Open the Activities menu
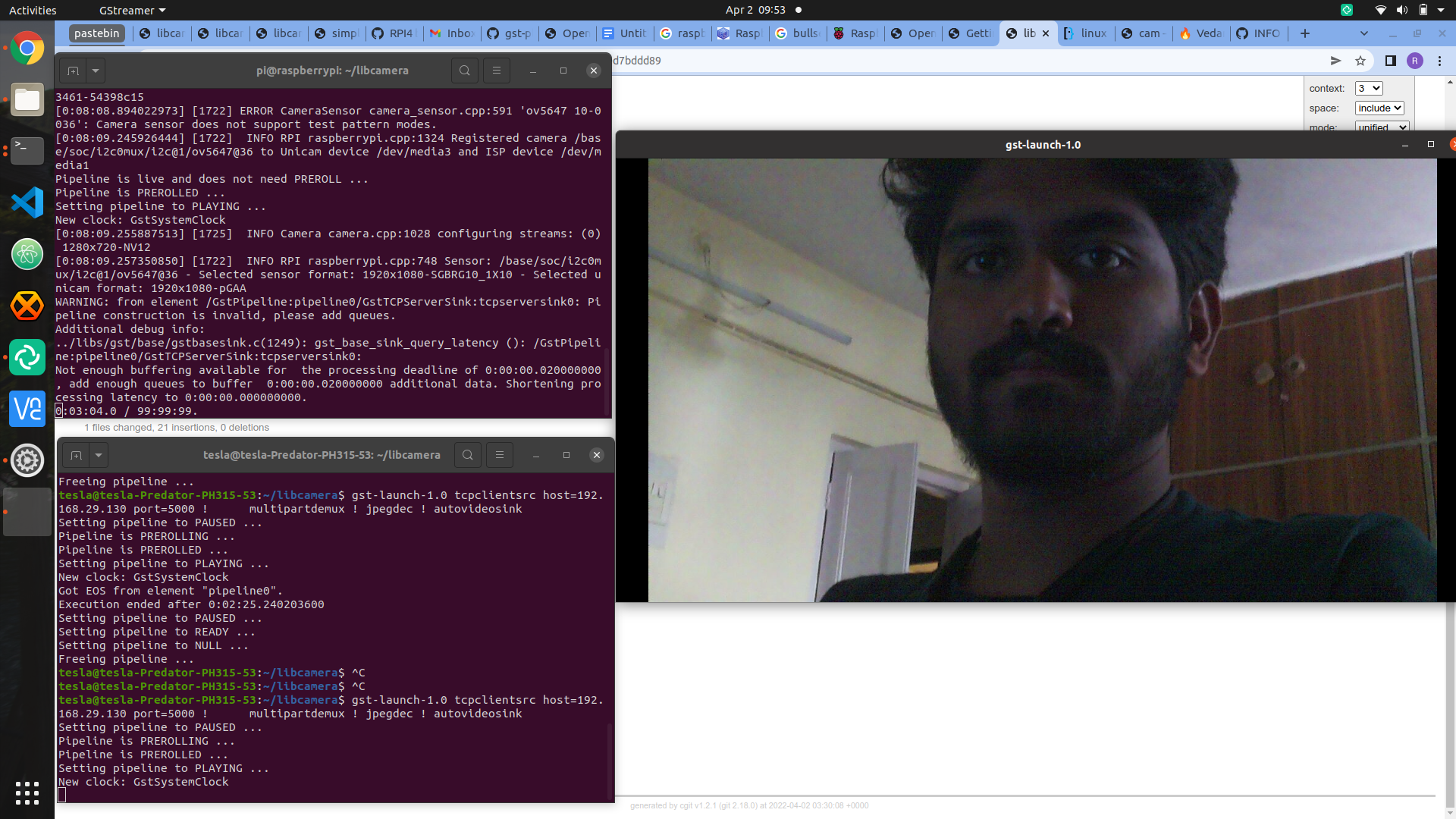Screen dimensions: 1456x819 [x=33, y=10]
